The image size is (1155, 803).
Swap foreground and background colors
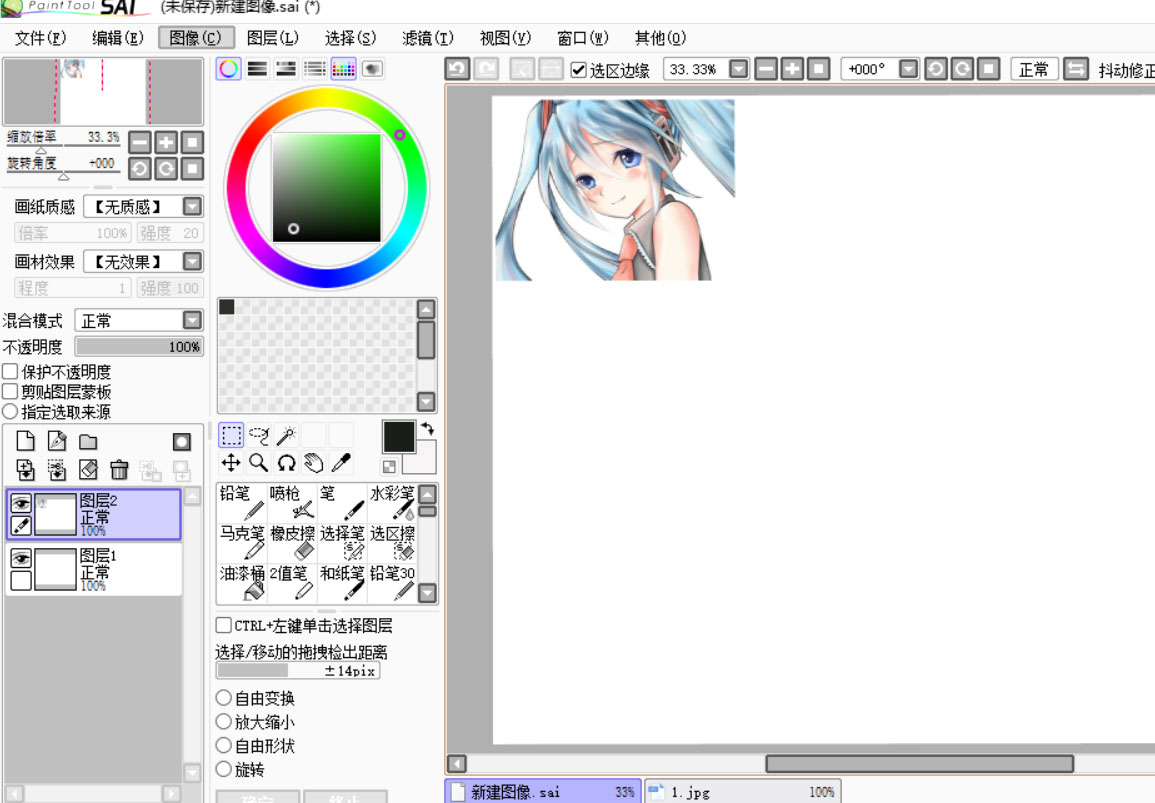(427, 428)
